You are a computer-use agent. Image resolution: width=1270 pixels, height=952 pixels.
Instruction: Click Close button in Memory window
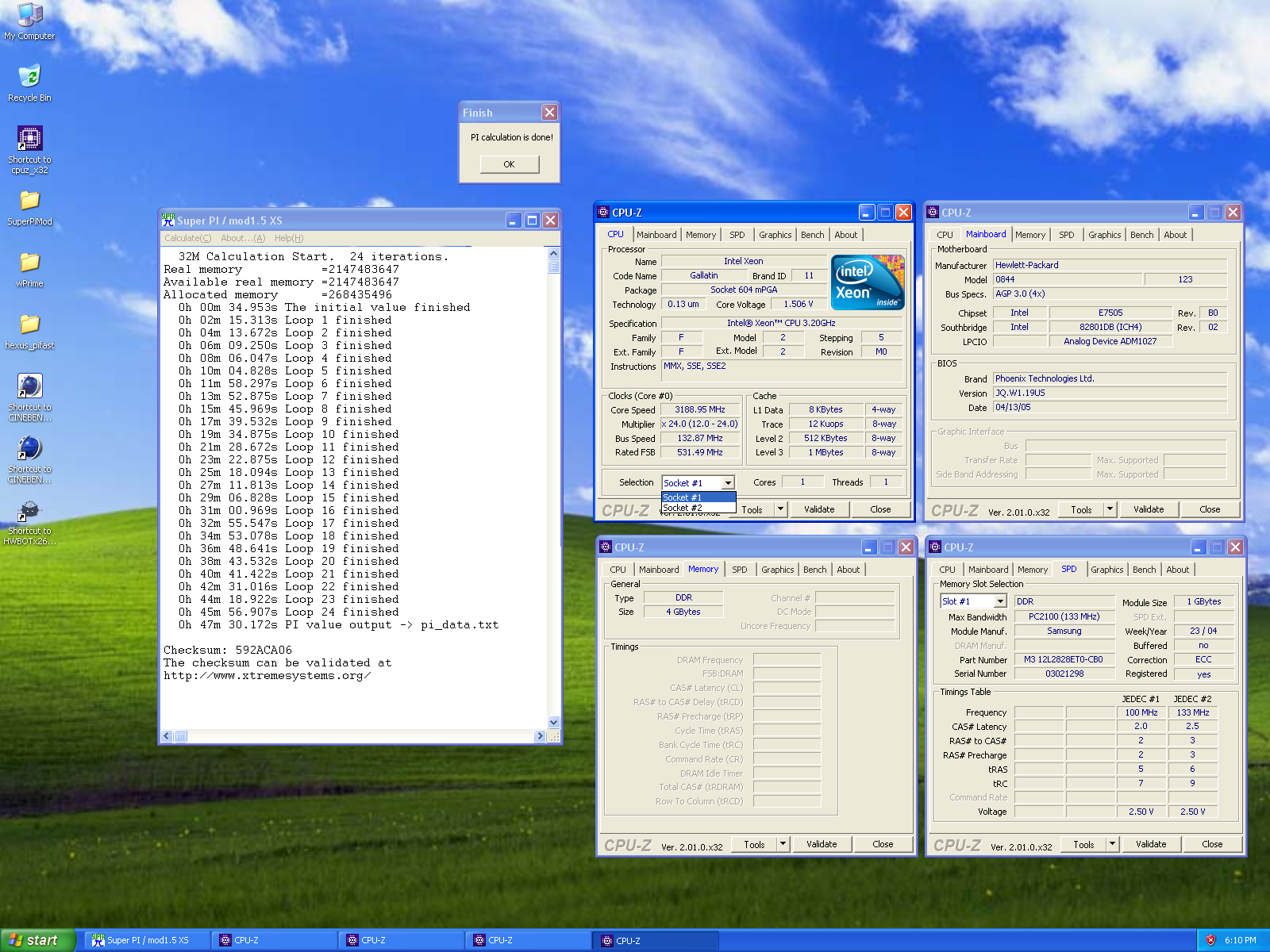(883, 844)
